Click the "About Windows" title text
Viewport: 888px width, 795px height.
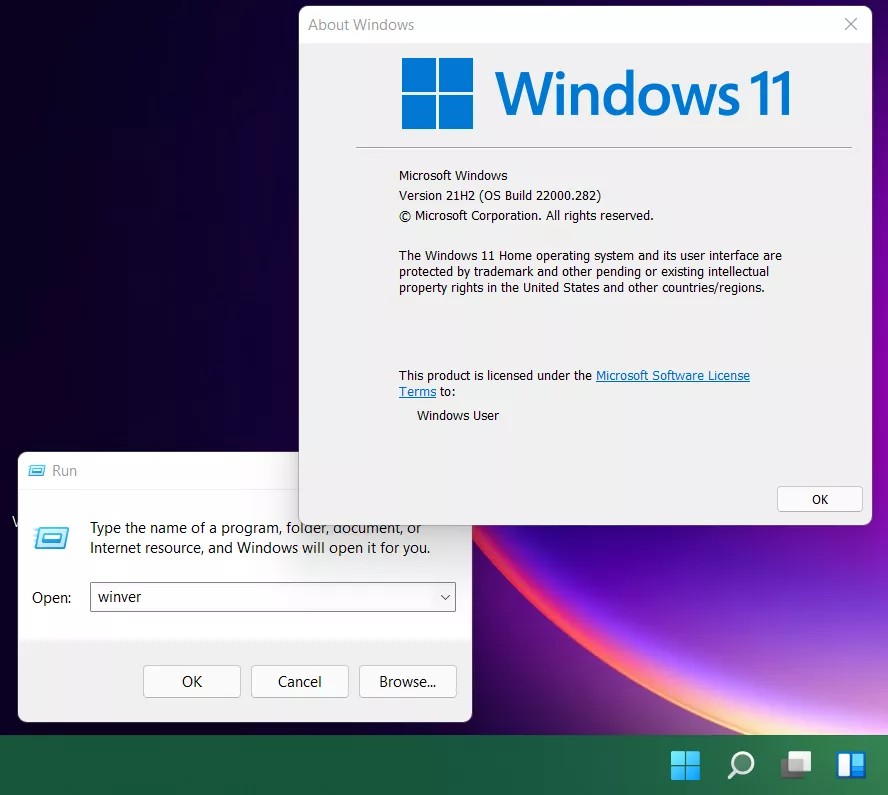pos(361,25)
